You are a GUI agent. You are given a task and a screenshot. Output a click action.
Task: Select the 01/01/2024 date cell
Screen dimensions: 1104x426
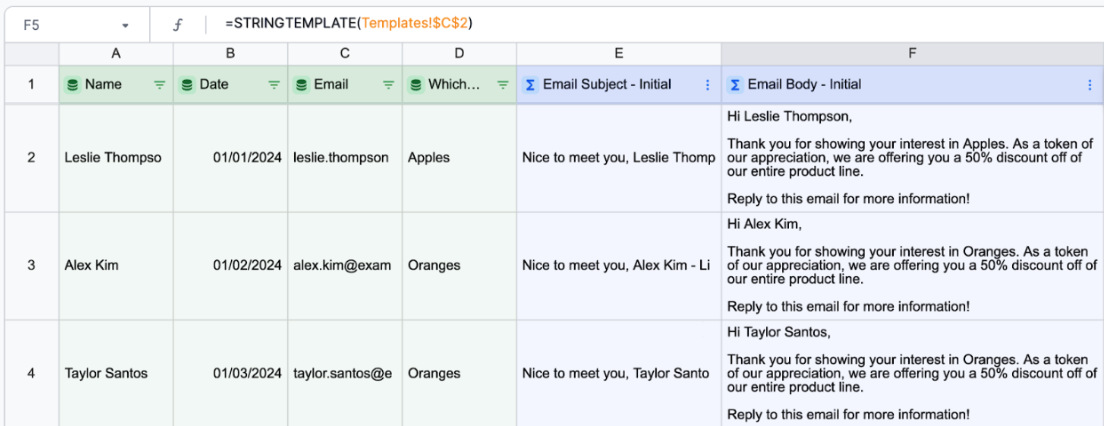pyautogui.click(x=230, y=158)
